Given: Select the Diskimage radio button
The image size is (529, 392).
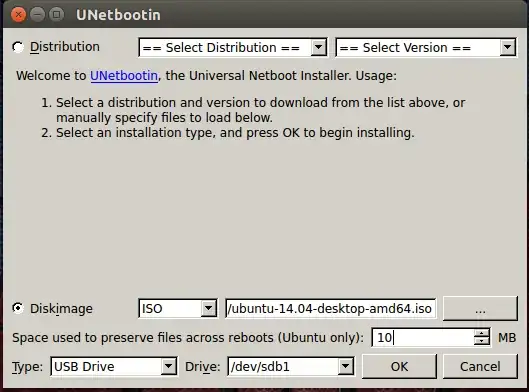Looking at the screenshot, I should (x=18, y=308).
